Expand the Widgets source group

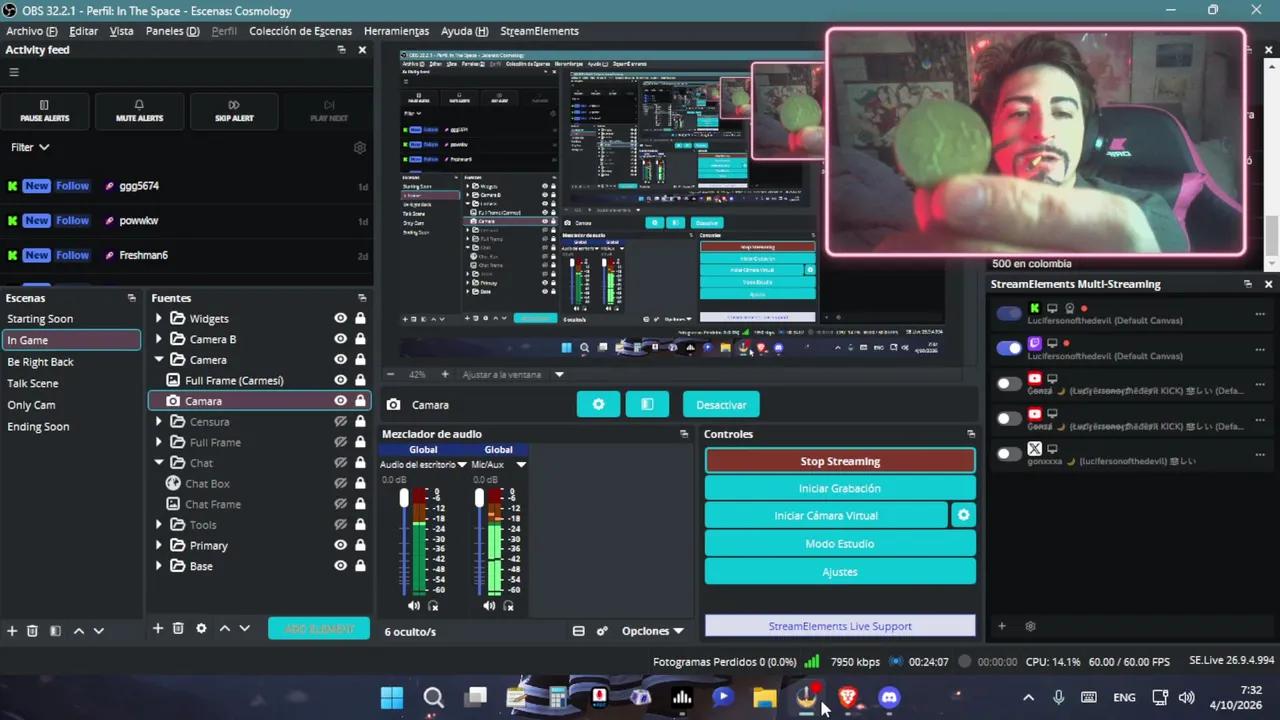click(x=158, y=318)
